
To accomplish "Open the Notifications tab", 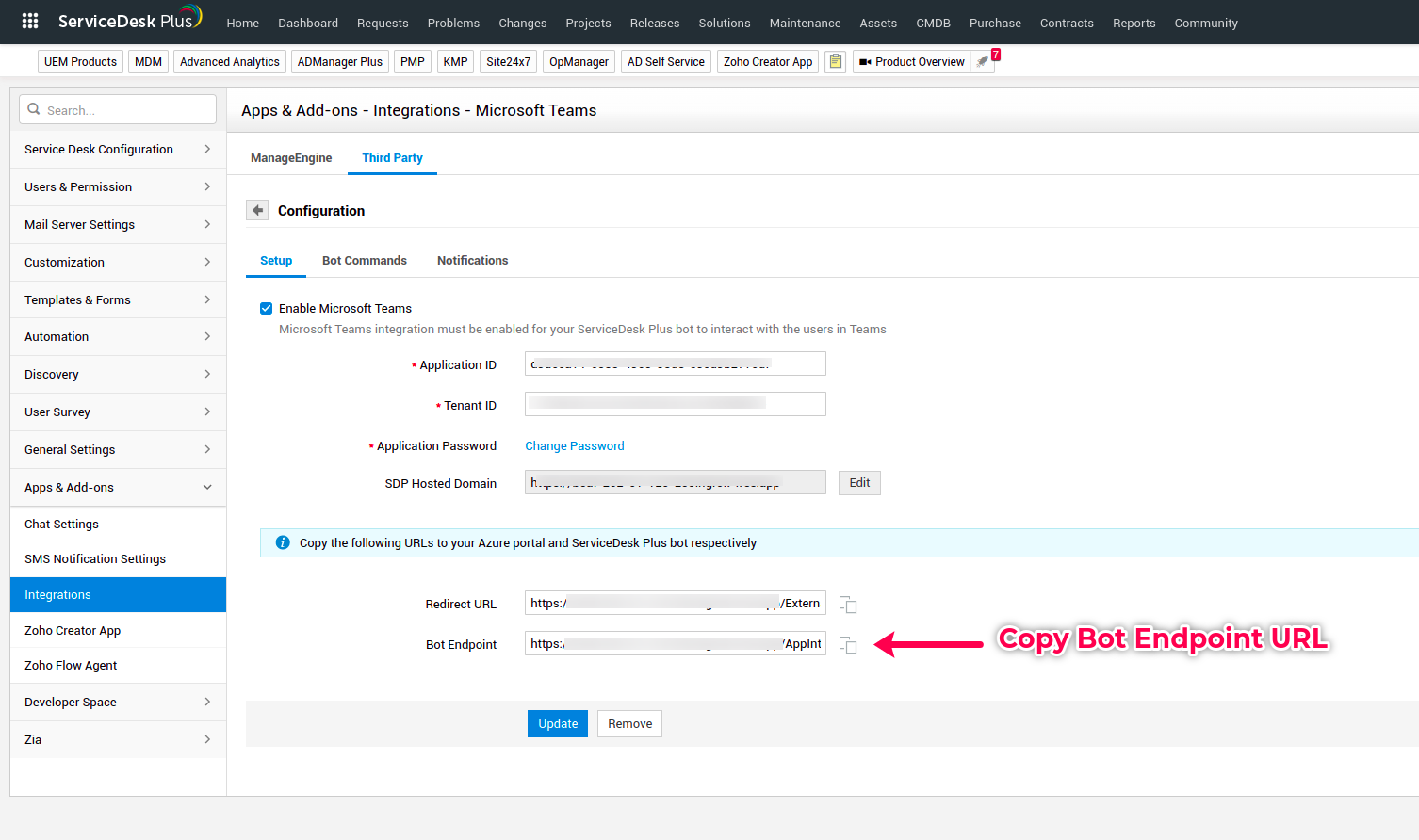I will pyautogui.click(x=472, y=260).
